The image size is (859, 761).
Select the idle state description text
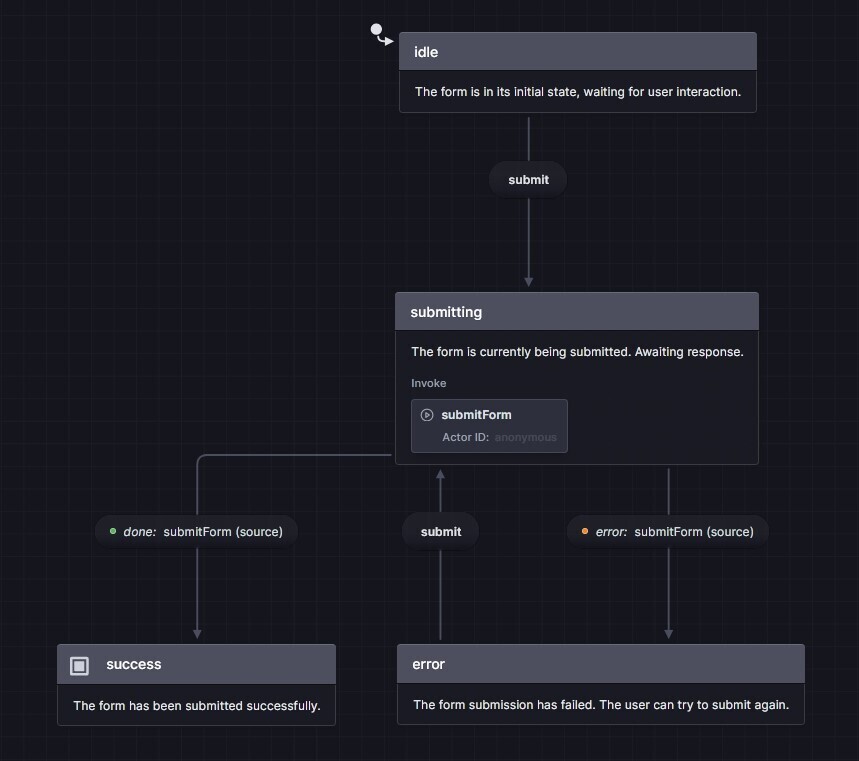577,91
